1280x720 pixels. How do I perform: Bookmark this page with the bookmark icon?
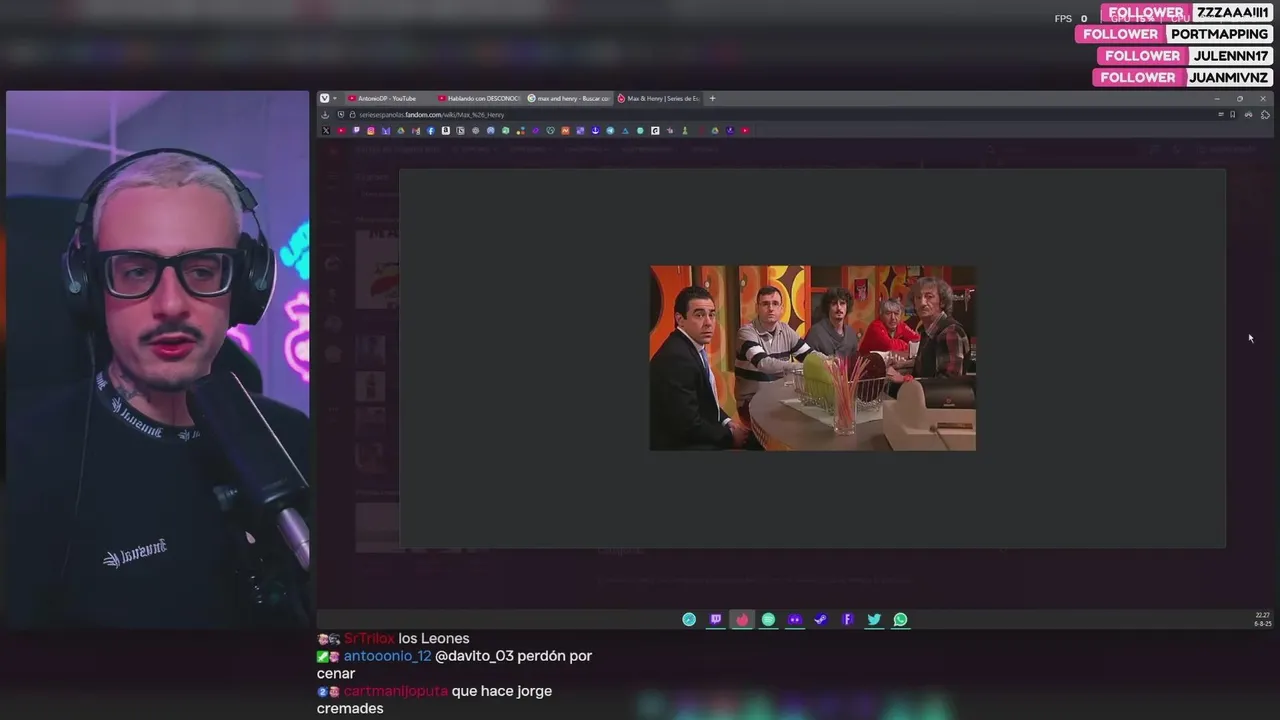point(1232,115)
